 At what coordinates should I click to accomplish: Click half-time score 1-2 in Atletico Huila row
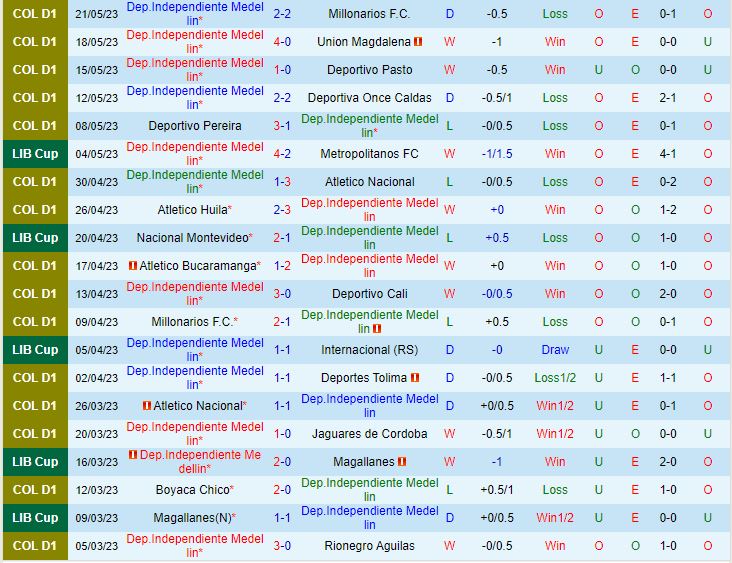pyautogui.click(x=668, y=210)
